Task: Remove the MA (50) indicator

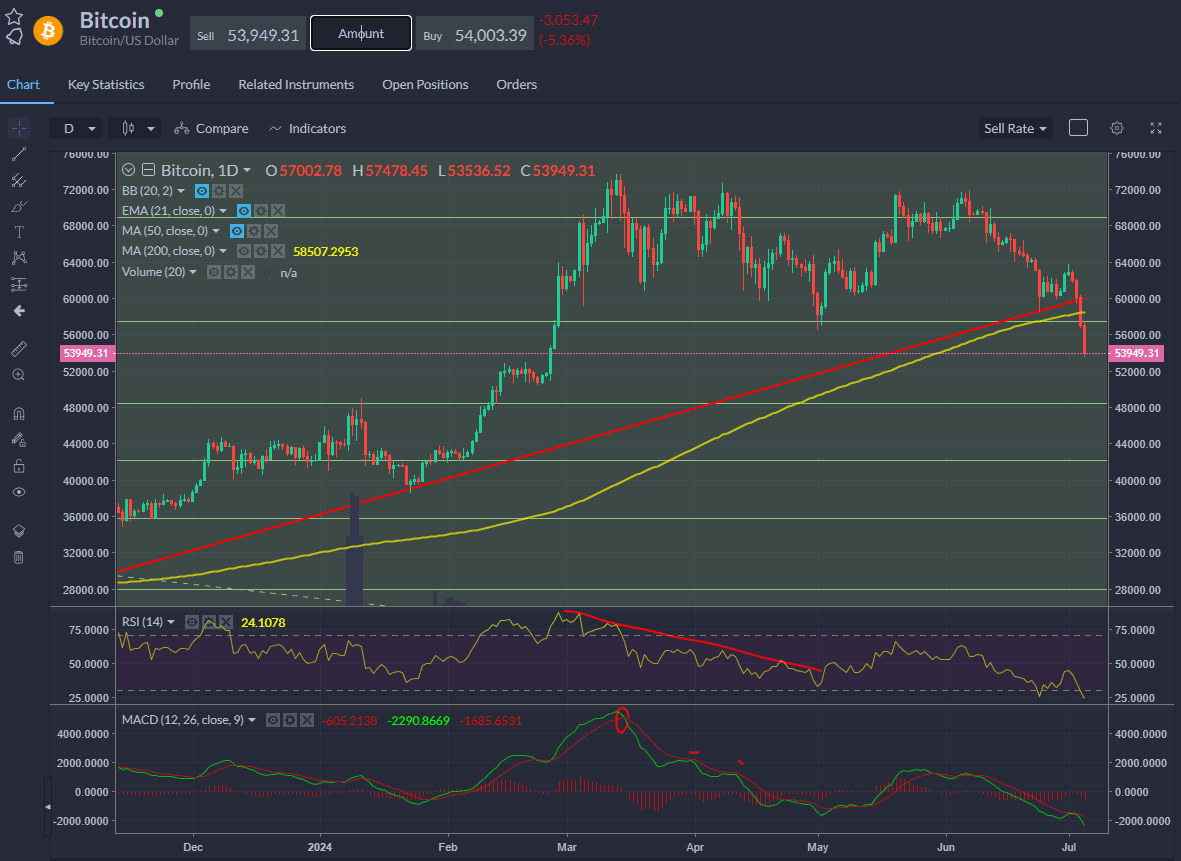Action: 270,231
